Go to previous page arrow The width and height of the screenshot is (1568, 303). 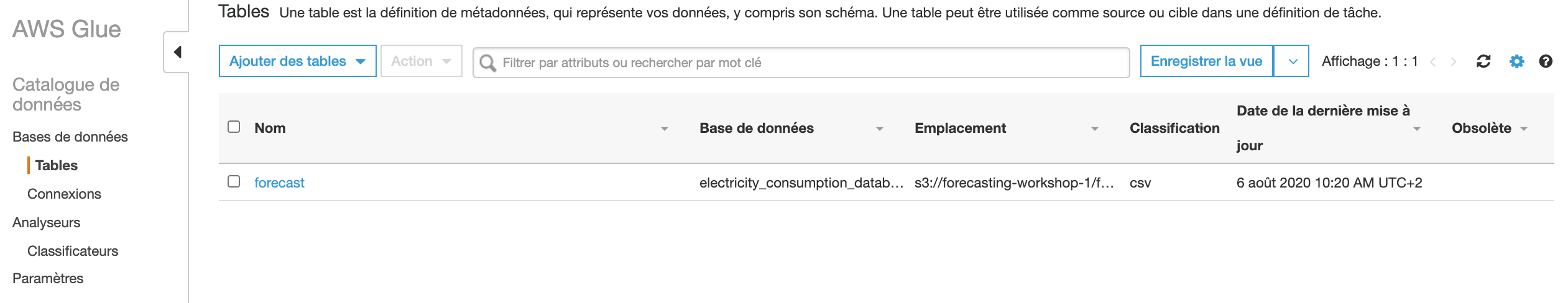pyautogui.click(x=1432, y=61)
